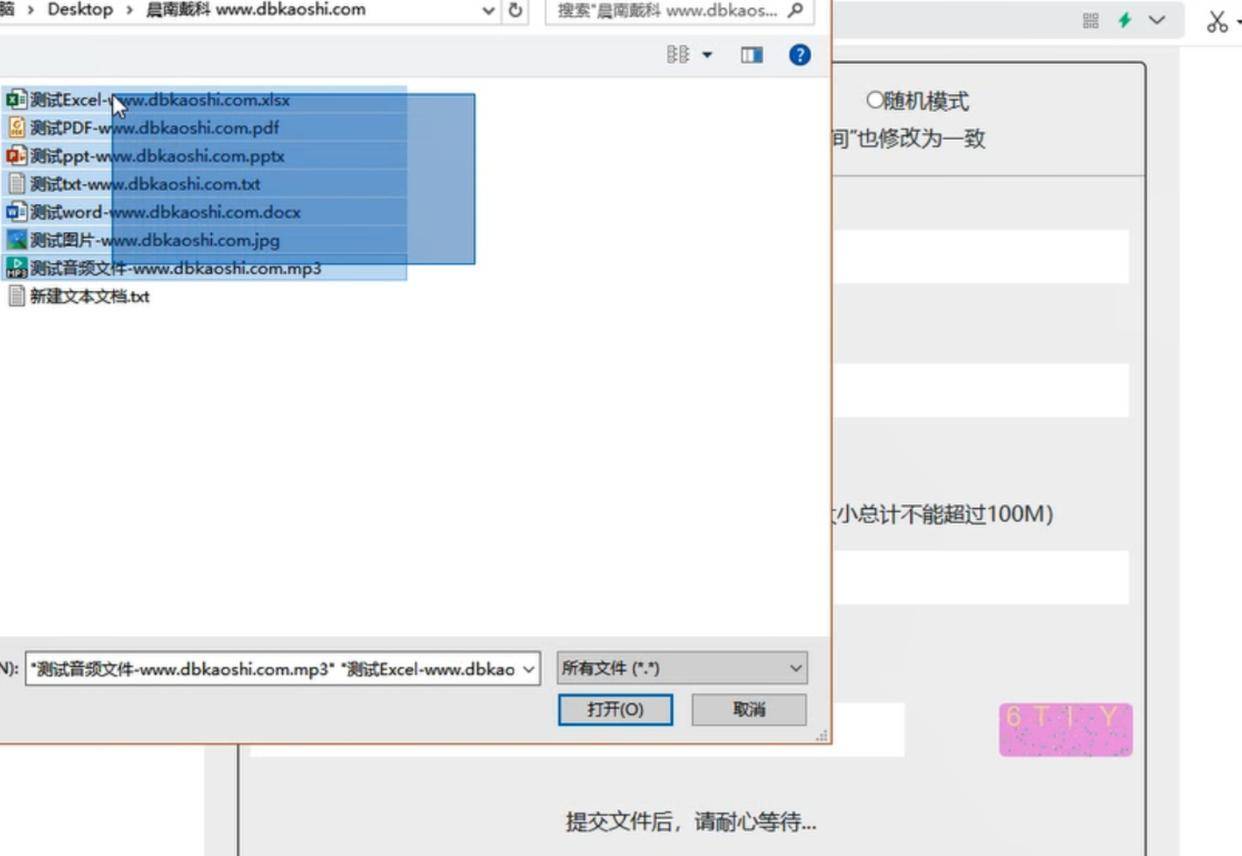
Task: Click the search magnifier icon
Action: 795,11
